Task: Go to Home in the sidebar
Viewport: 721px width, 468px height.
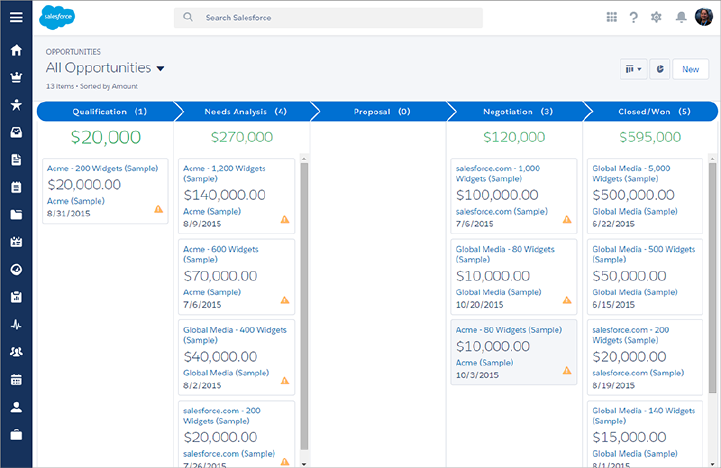Action: click(16, 51)
